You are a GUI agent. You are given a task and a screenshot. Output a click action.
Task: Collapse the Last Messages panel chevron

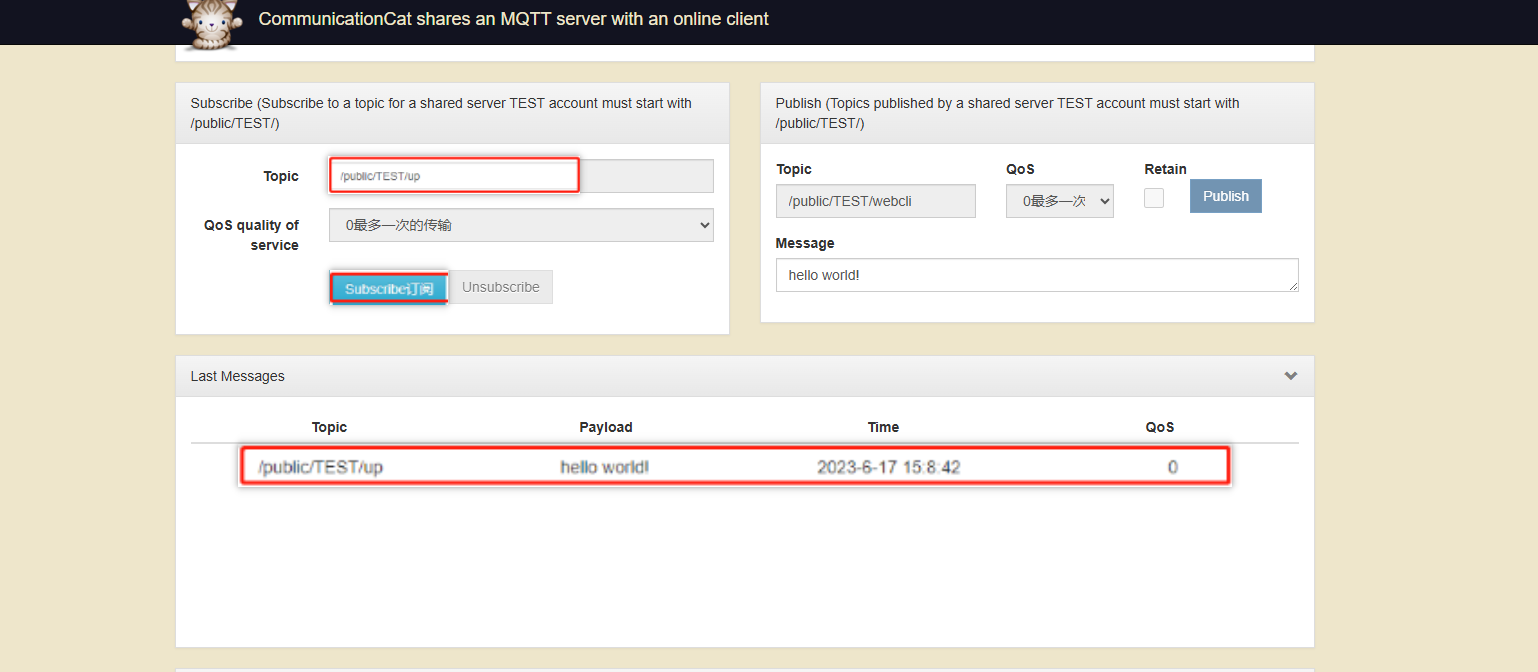tap(1291, 376)
